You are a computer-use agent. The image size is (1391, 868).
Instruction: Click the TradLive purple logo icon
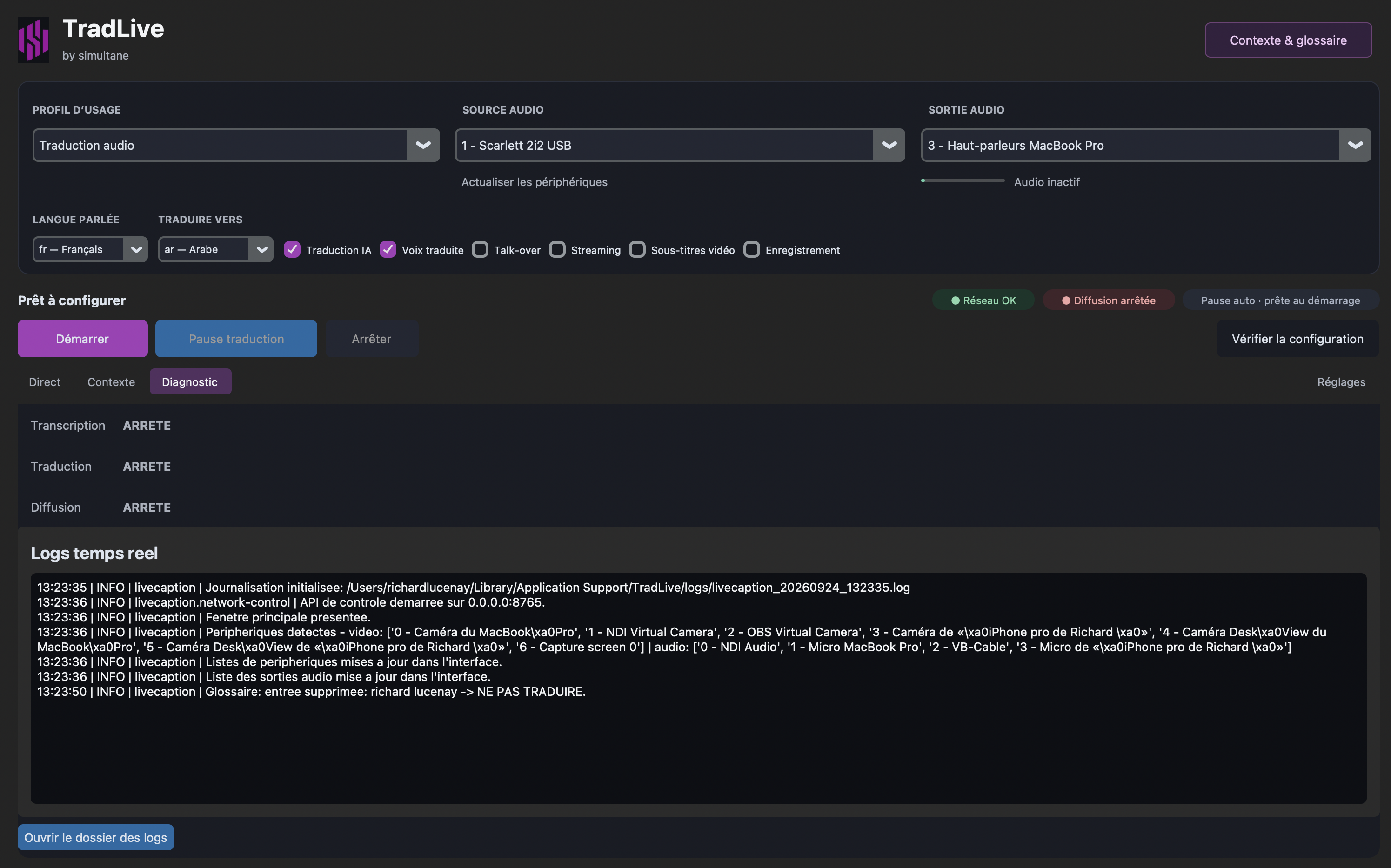coord(33,40)
